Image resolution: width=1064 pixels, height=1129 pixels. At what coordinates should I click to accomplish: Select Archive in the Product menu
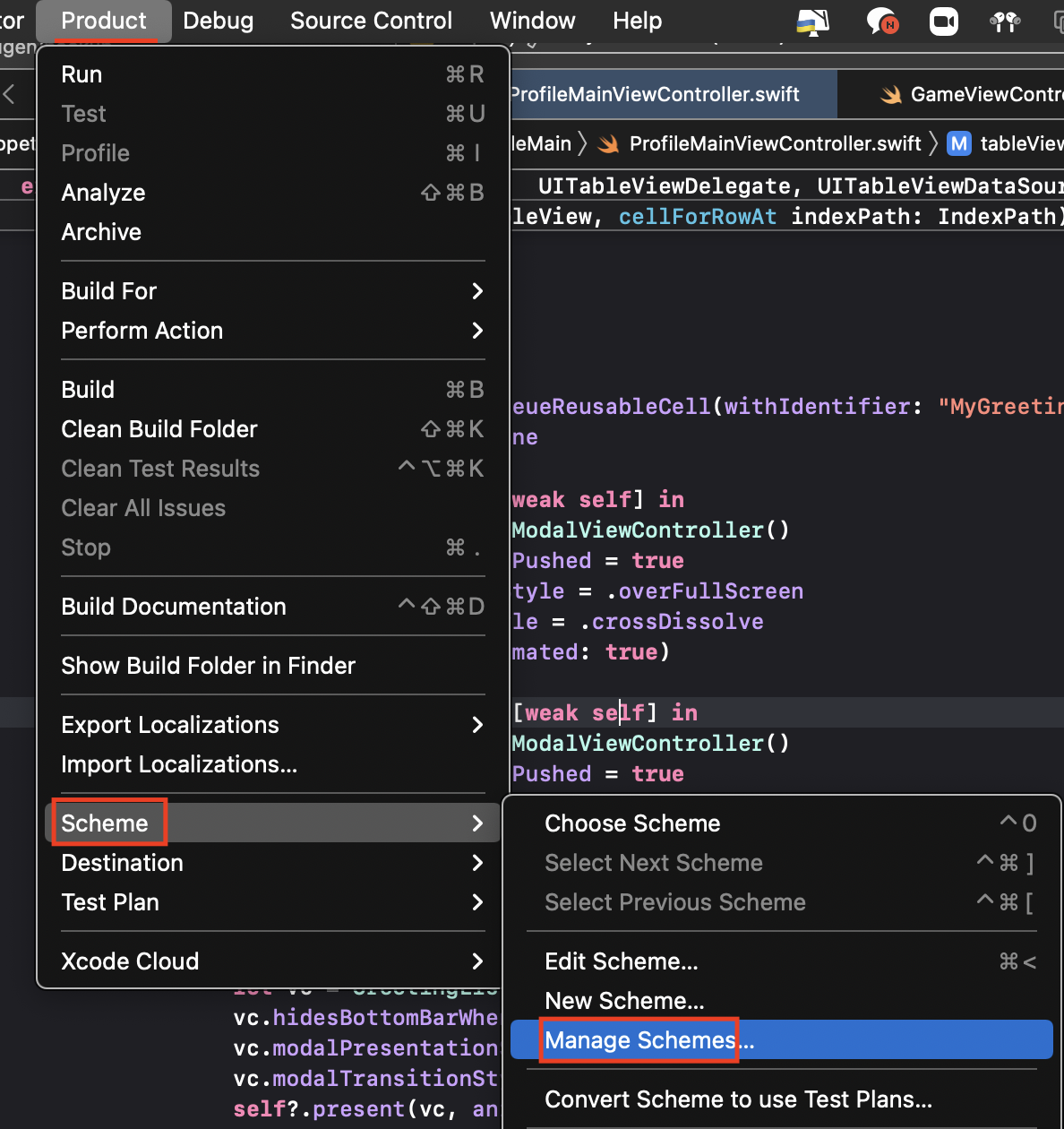(x=273, y=232)
